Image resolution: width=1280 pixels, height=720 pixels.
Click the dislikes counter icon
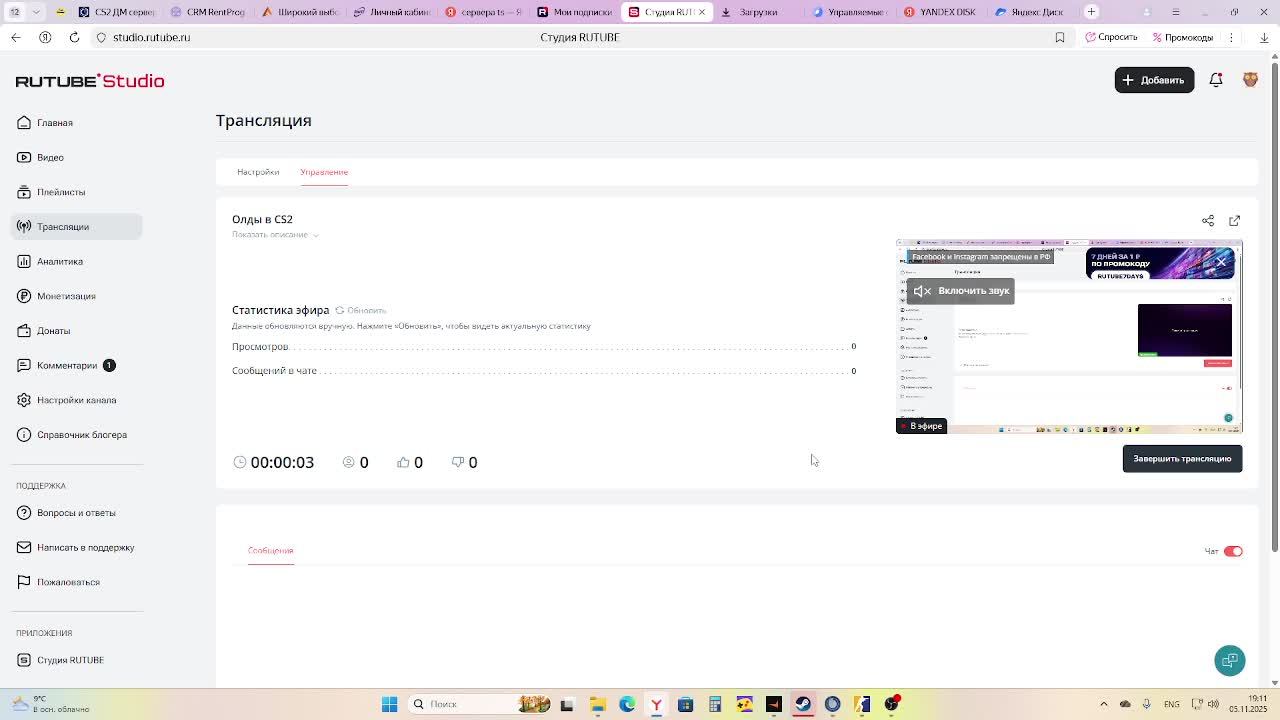point(458,462)
